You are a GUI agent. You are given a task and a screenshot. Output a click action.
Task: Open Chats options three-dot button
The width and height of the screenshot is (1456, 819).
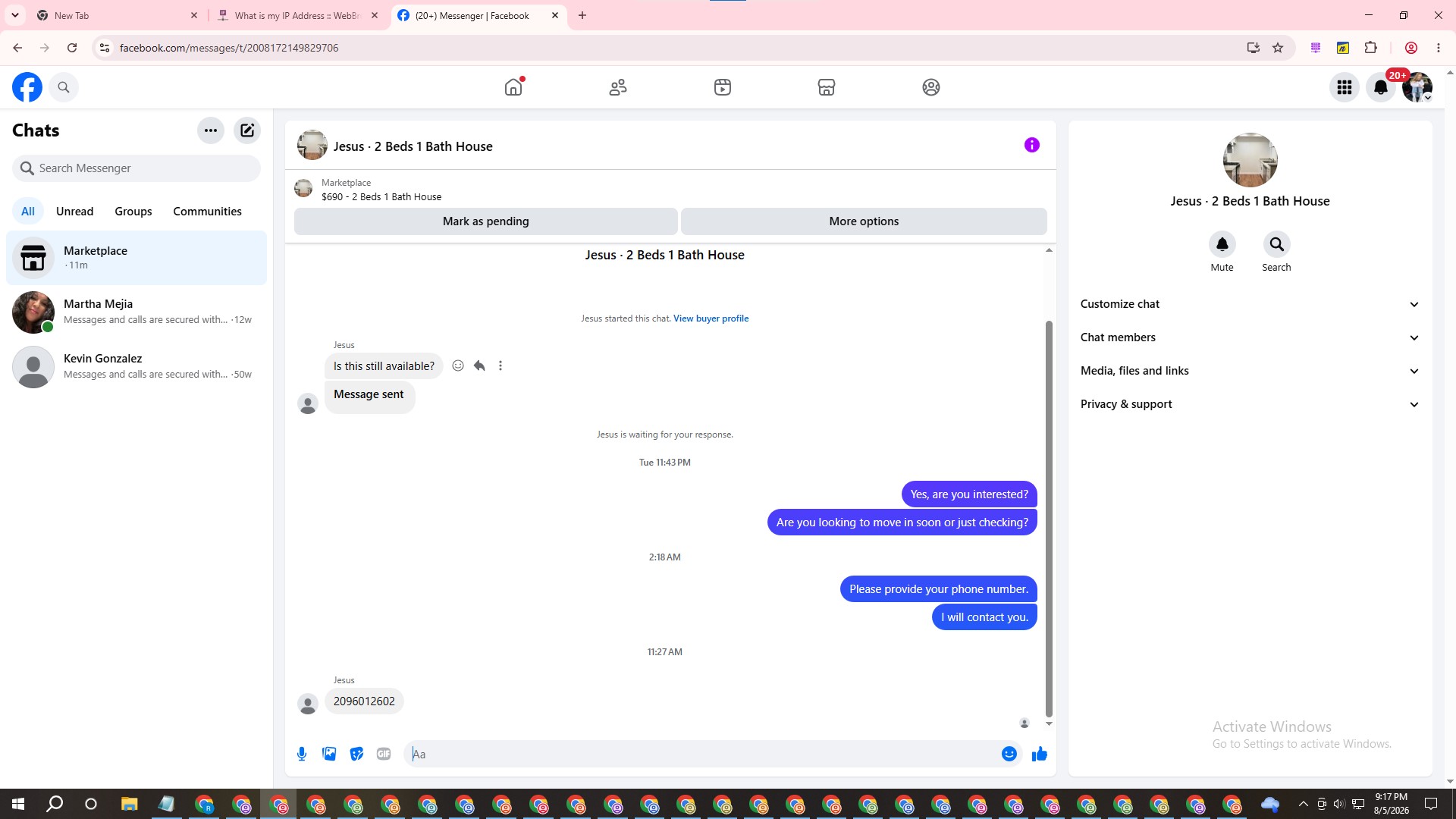point(211,130)
